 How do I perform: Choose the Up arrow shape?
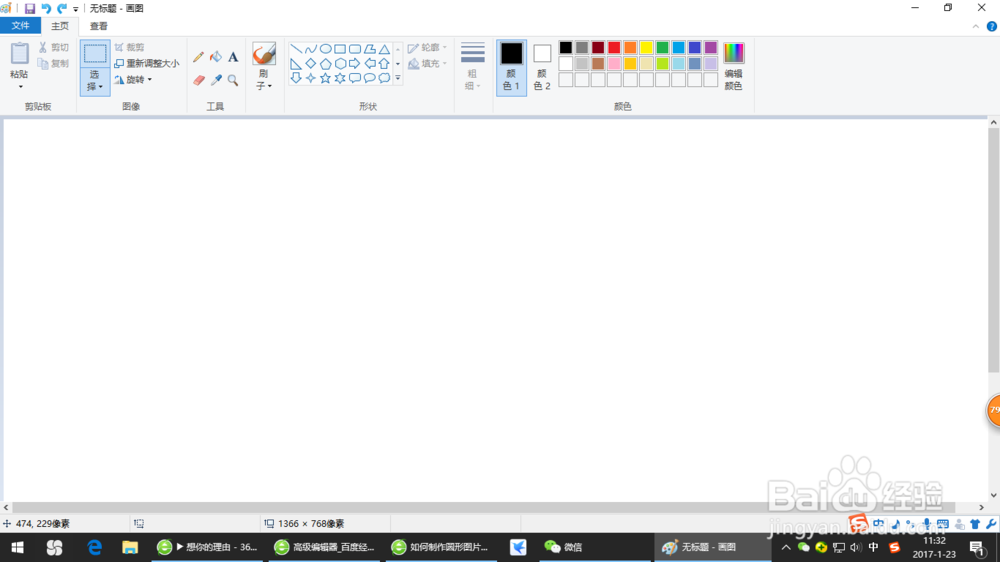click(x=384, y=64)
